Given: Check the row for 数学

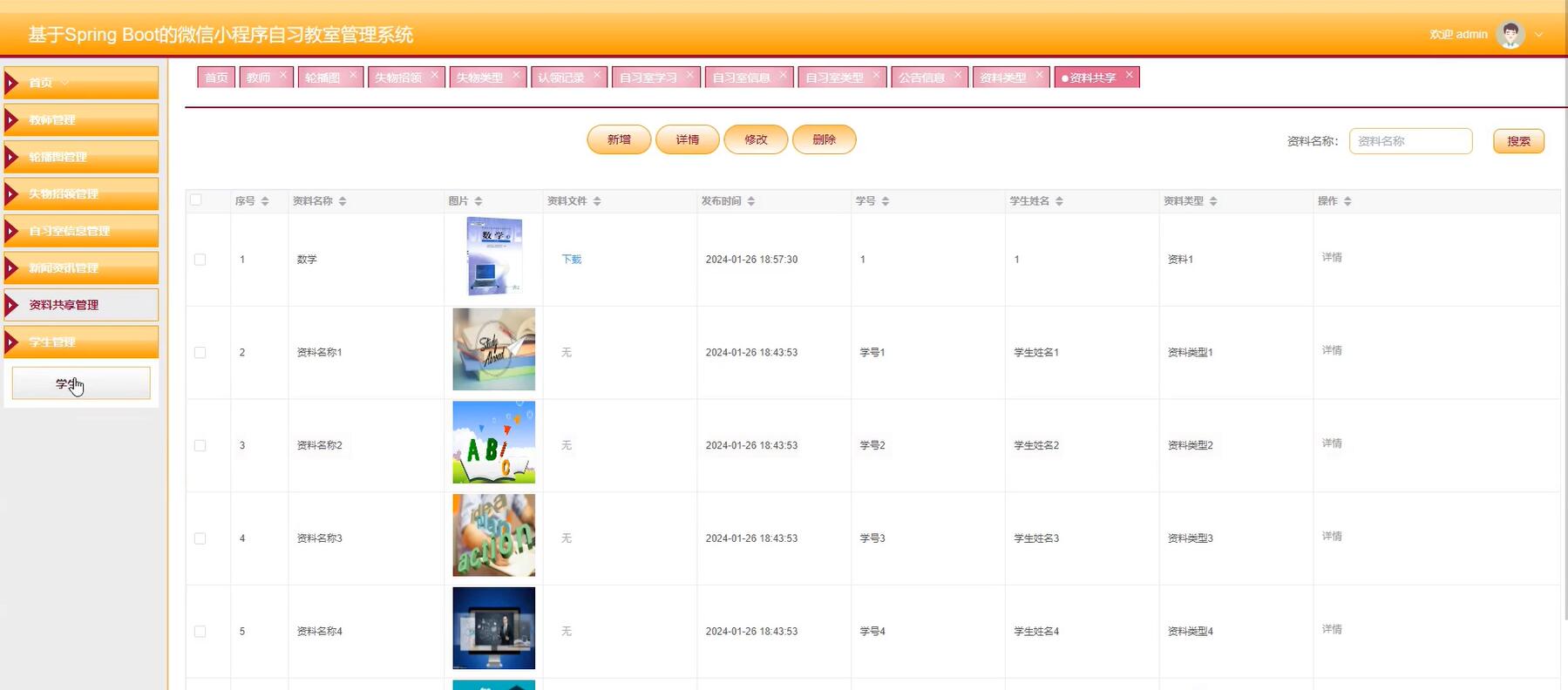Looking at the screenshot, I should (x=200, y=260).
